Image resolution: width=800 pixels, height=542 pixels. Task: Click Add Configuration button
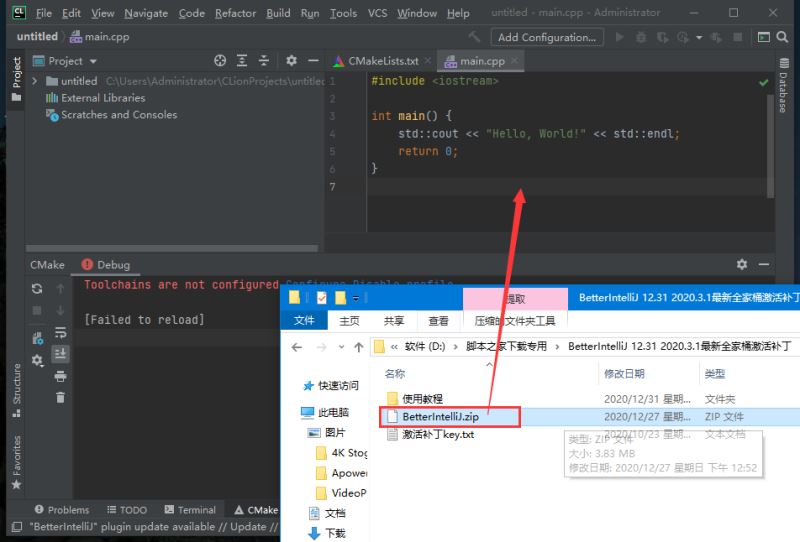(x=547, y=37)
